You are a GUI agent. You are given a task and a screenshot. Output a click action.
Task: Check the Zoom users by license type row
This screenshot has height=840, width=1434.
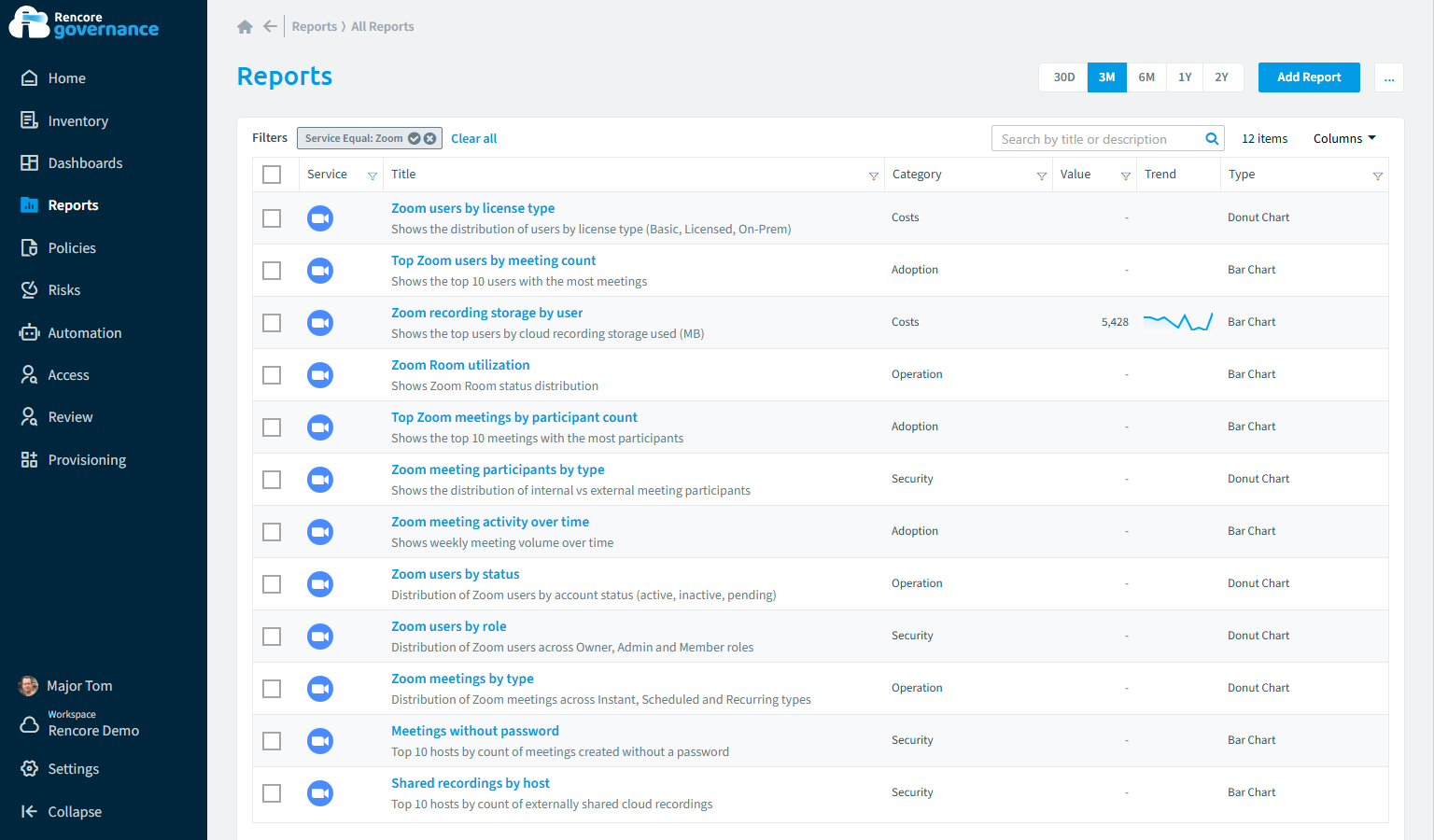click(272, 218)
